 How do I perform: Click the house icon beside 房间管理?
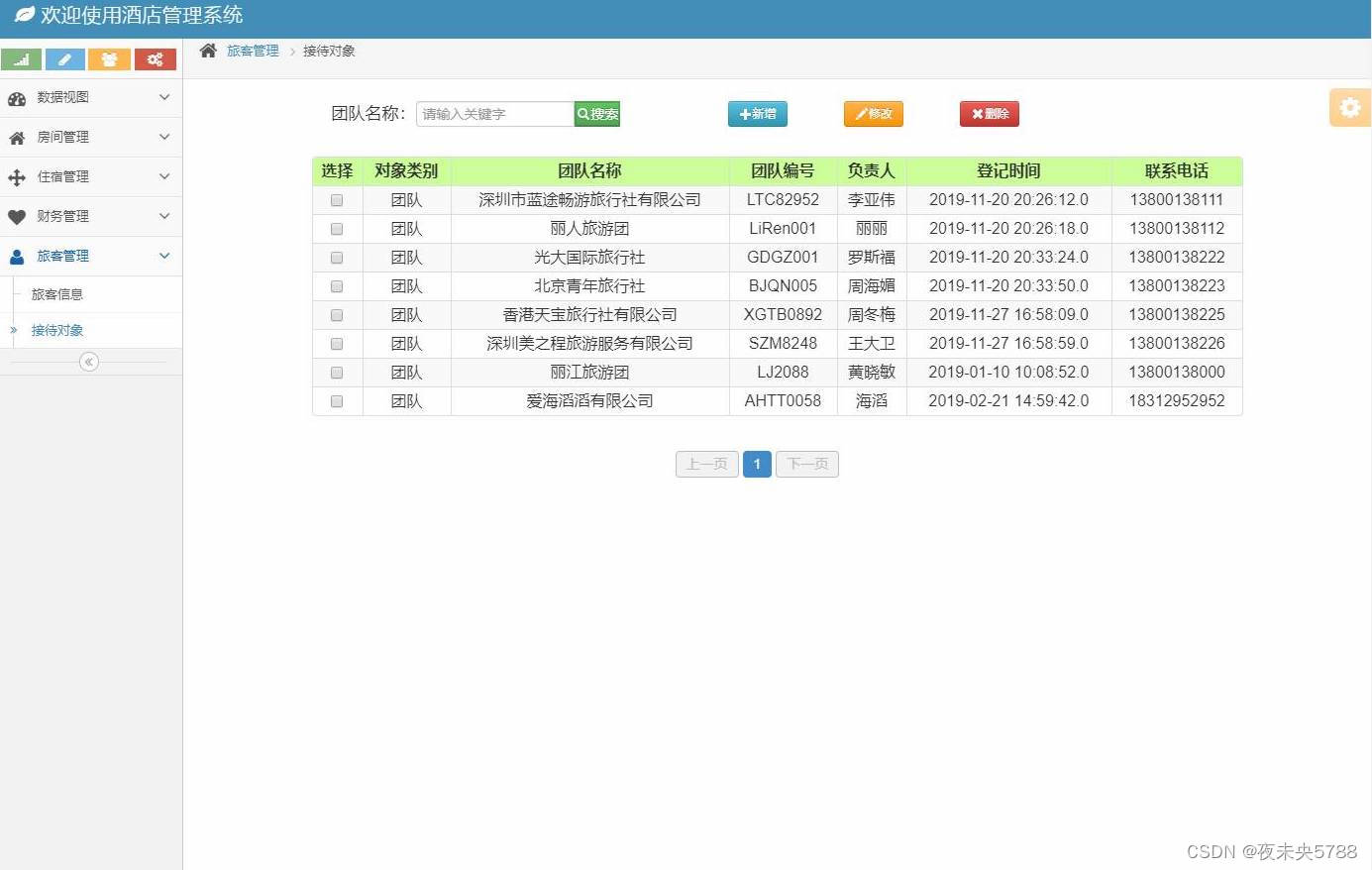[17, 138]
